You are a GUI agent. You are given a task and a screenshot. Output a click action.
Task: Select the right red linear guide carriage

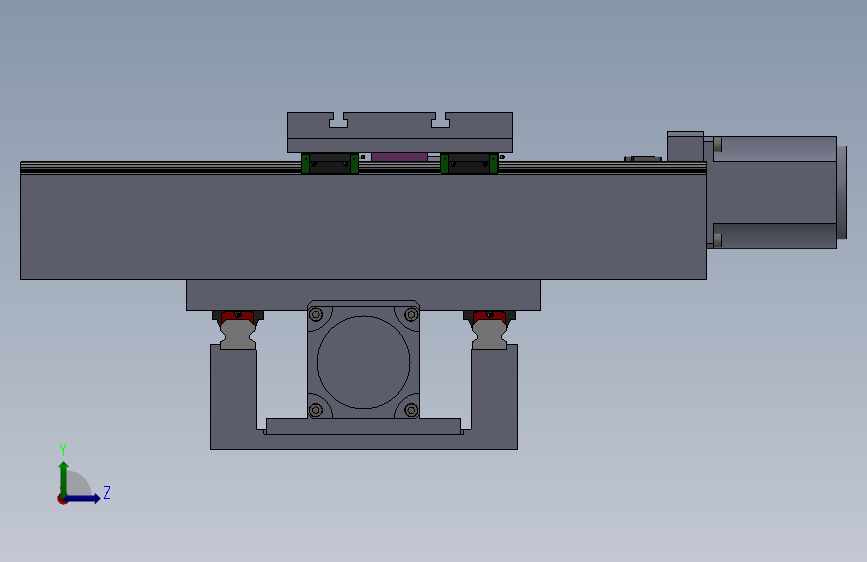[x=489, y=318]
